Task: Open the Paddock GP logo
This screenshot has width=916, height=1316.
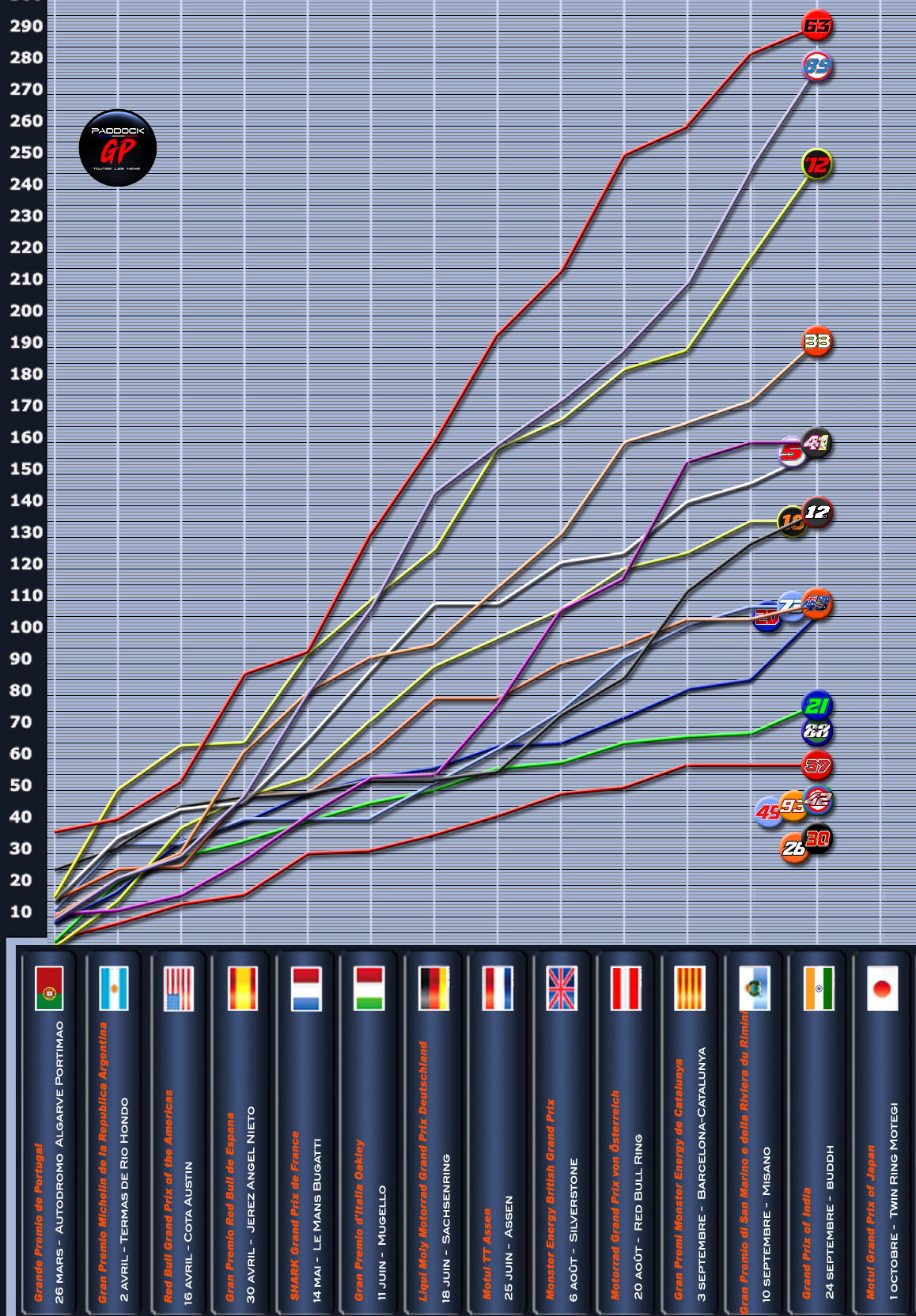Action: tap(118, 148)
